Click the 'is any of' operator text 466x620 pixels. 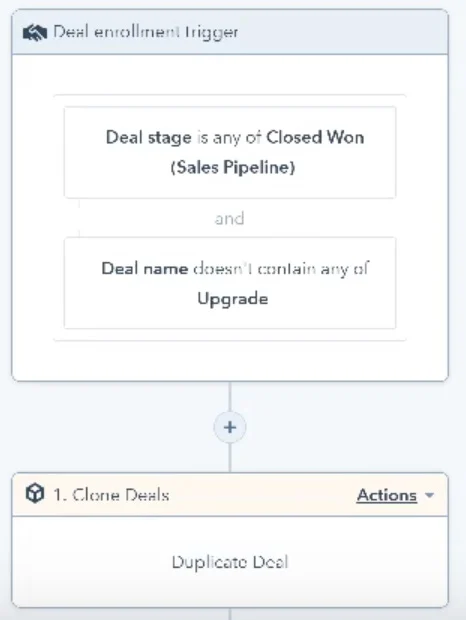(x=229, y=138)
